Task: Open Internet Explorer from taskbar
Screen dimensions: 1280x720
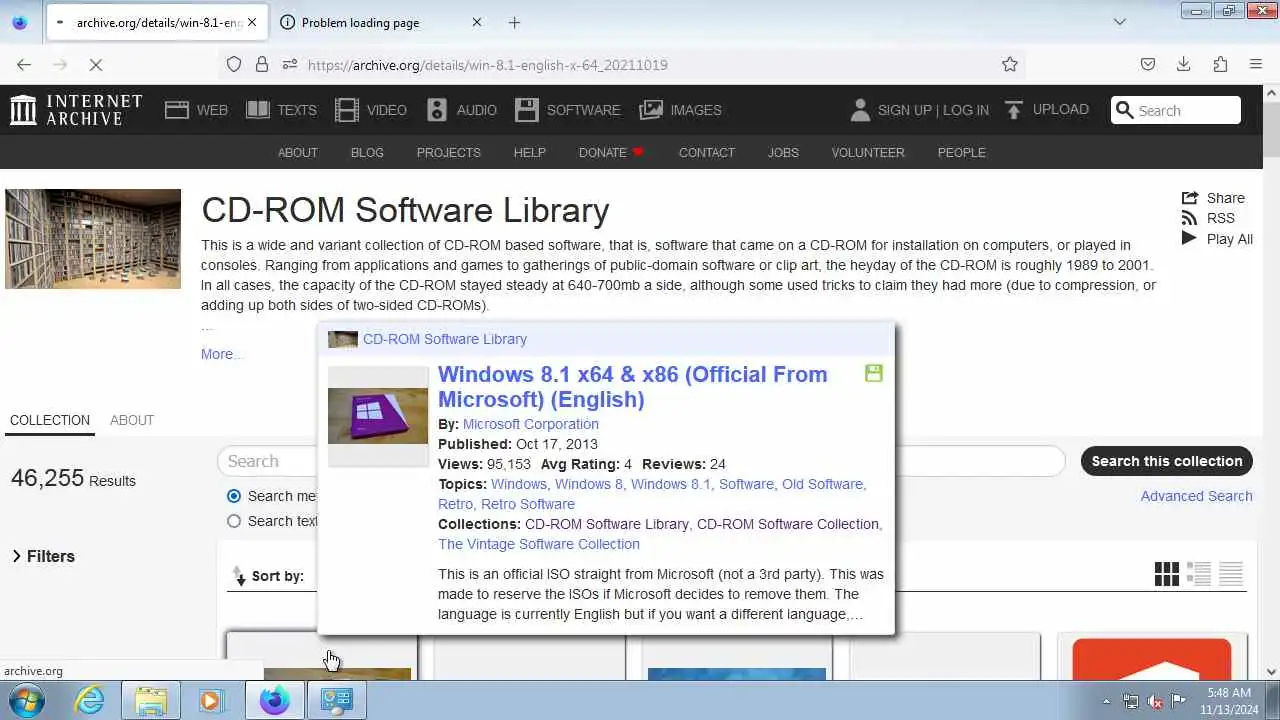Action: (90, 700)
